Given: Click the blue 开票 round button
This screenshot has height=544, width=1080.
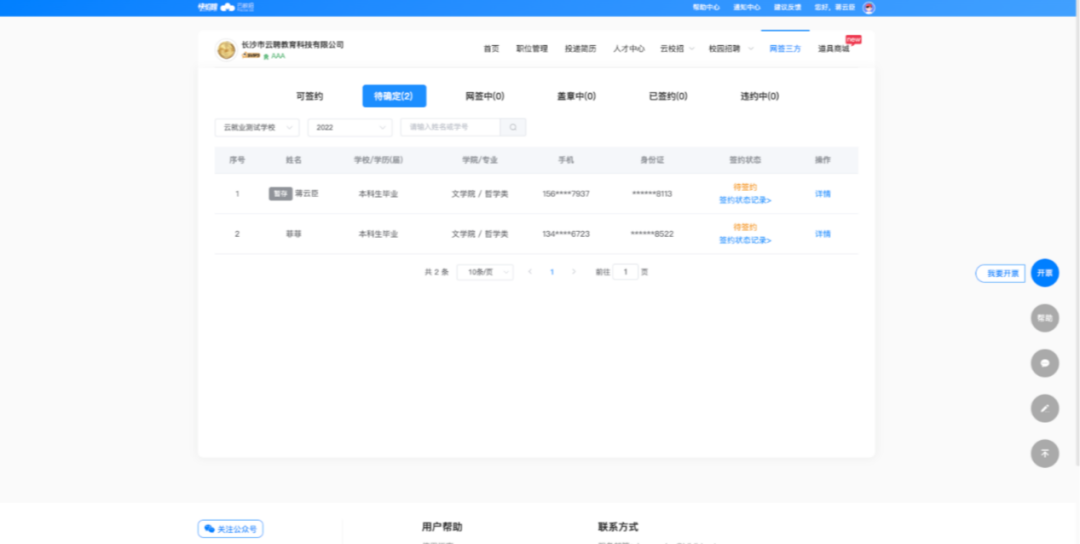Looking at the screenshot, I should [x=1045, y=273].
